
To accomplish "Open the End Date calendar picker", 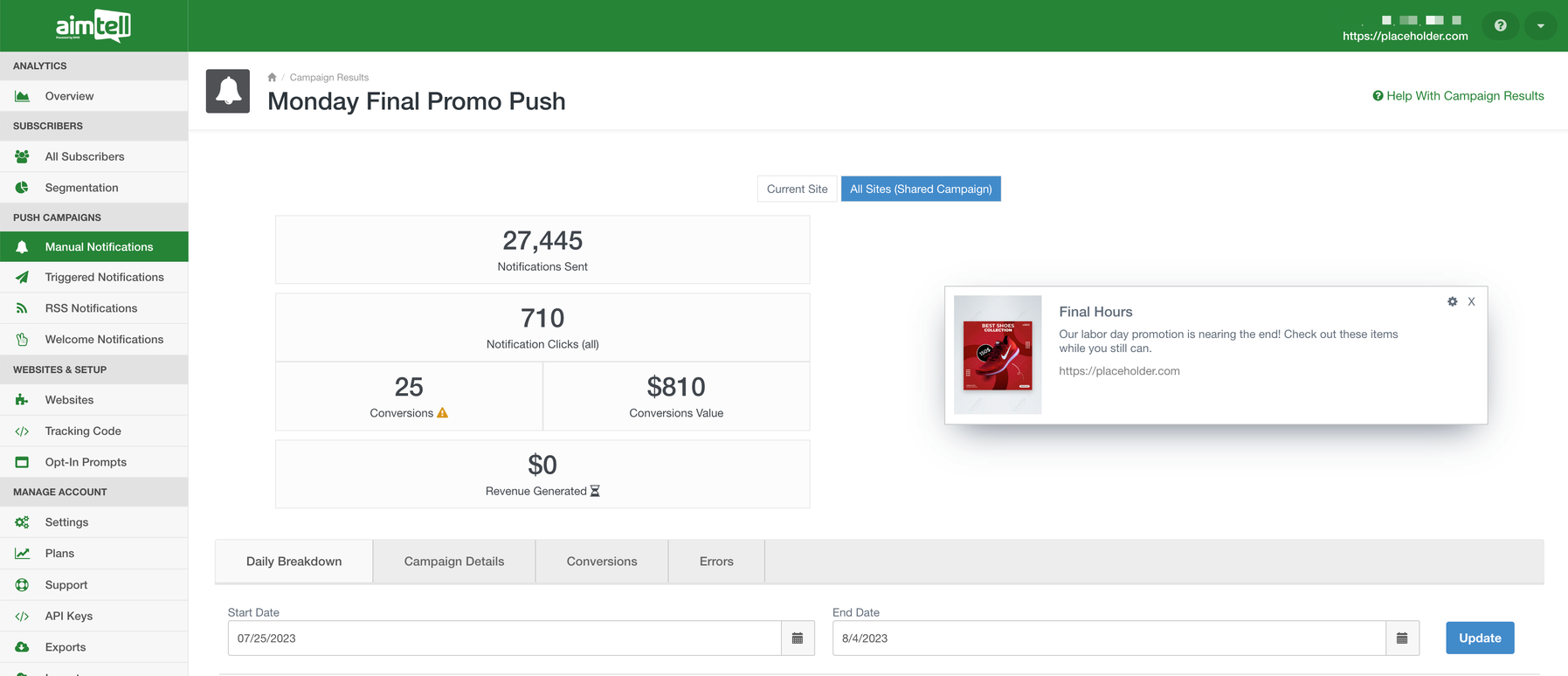I will coord(1402,638).
